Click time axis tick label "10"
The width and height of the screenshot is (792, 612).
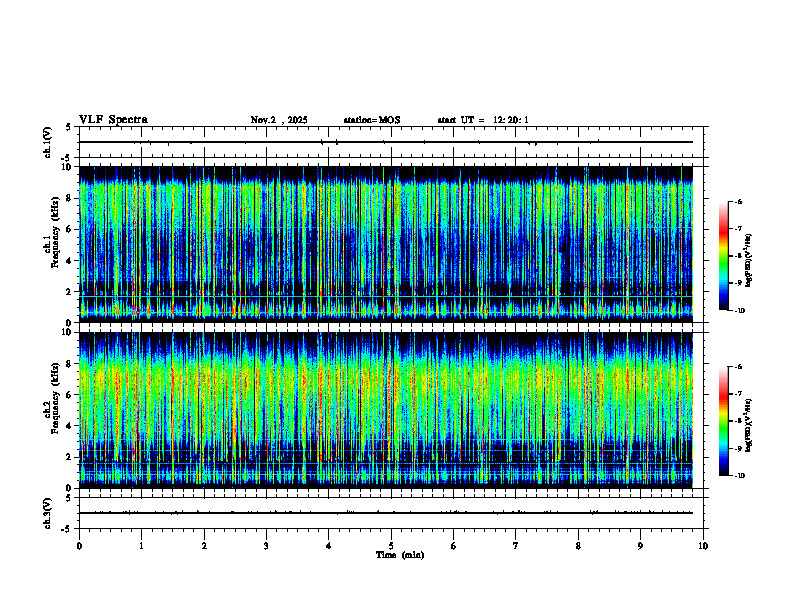[703, 546]
